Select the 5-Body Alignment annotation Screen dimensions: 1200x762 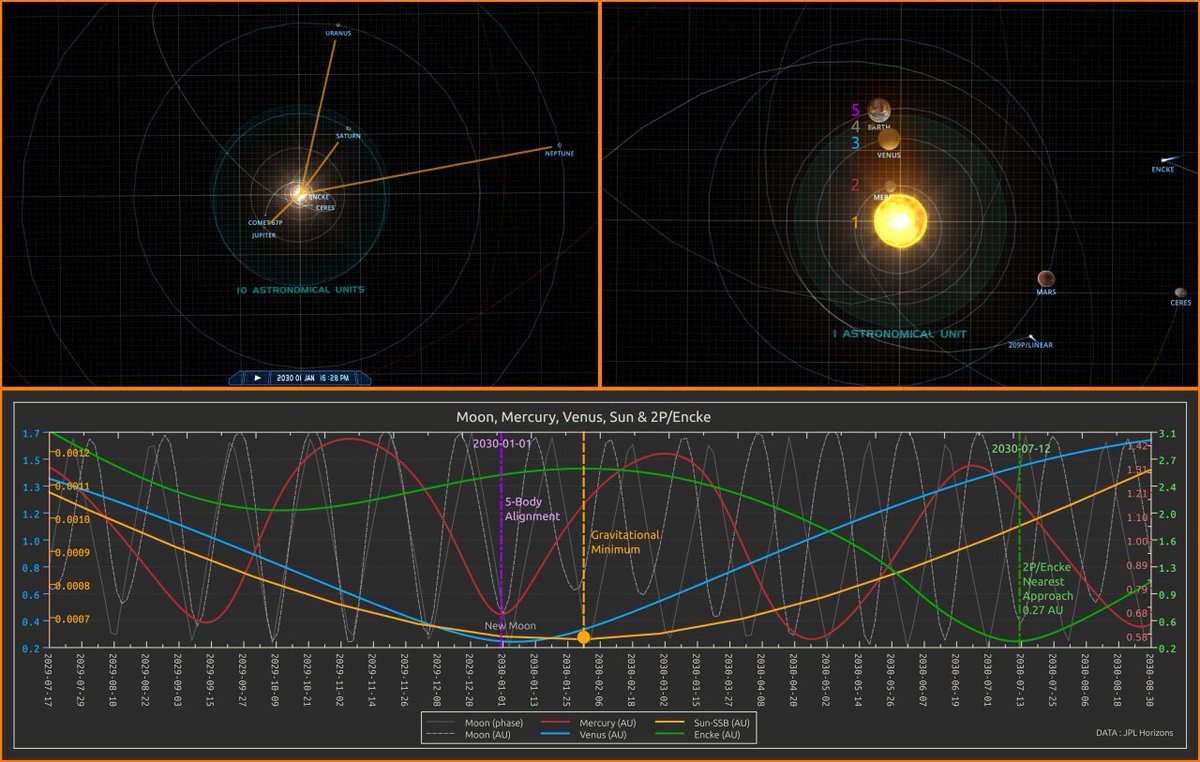click(x=532, y=509)
